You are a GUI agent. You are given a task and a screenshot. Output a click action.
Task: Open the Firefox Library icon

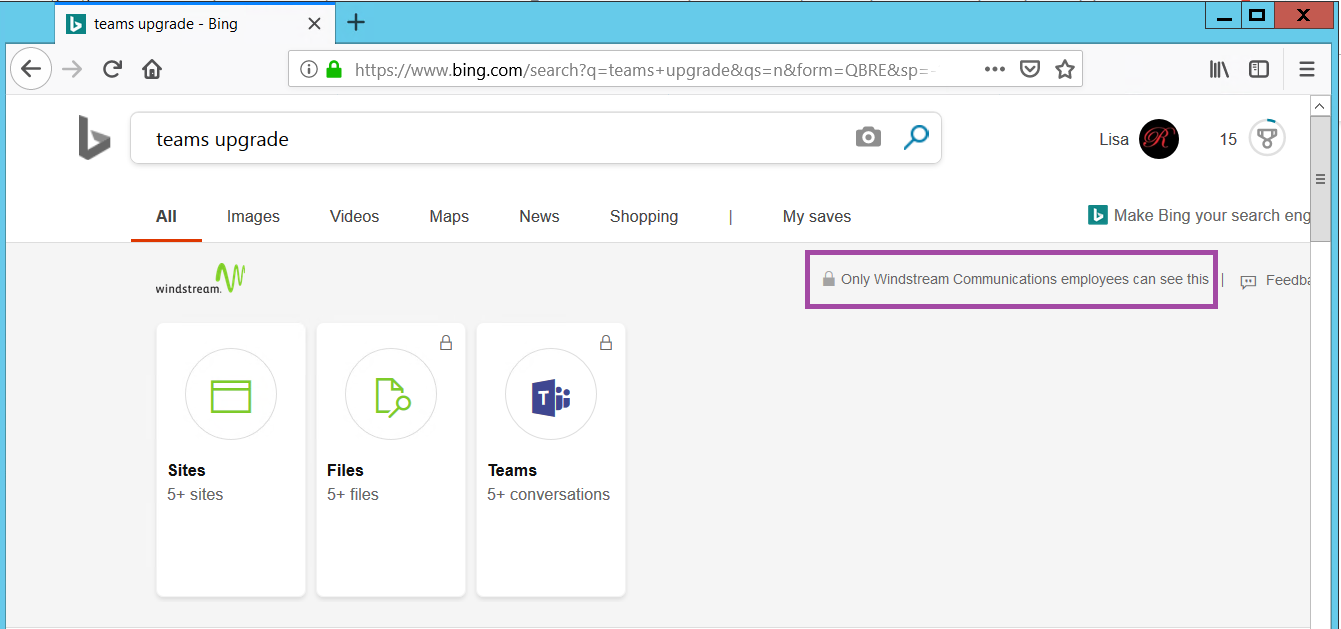[1219, 69]
